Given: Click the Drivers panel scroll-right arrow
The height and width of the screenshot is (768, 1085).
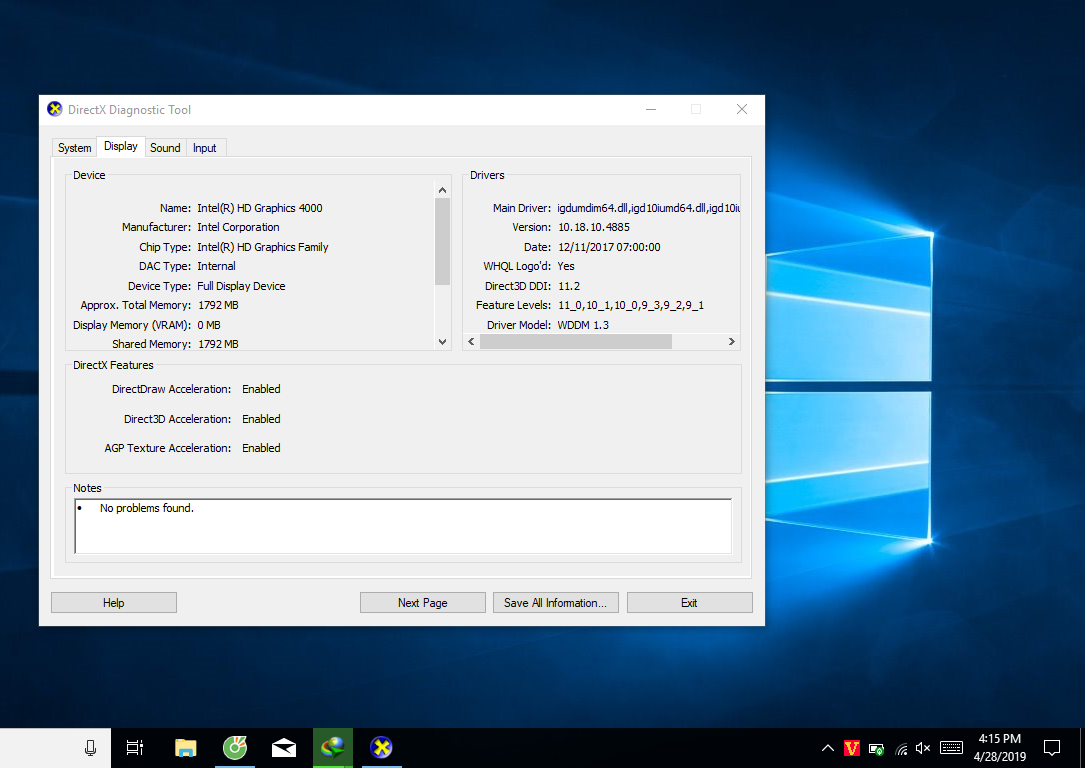Looking at the screenshot, I should pyautogui.click(x=731, y=342).
